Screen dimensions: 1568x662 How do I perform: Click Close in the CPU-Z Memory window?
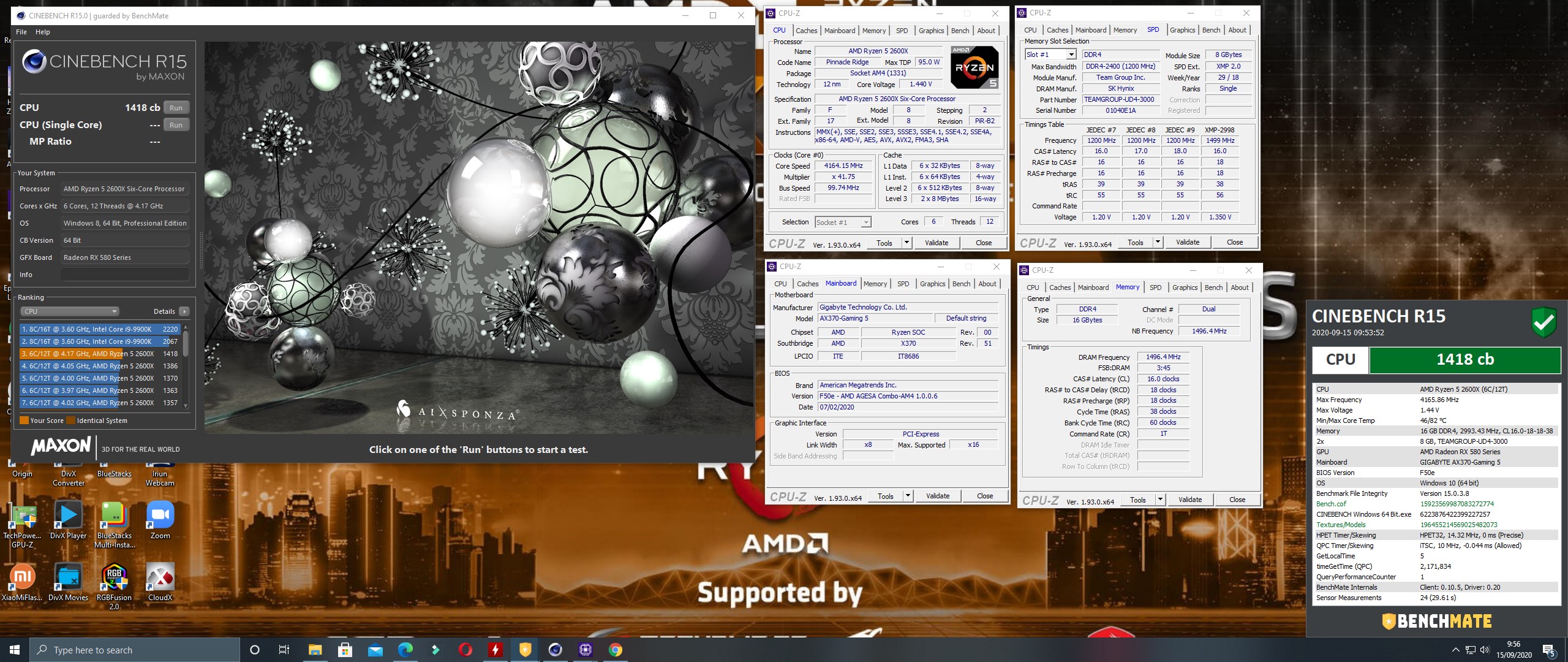tap(1237, 500)
